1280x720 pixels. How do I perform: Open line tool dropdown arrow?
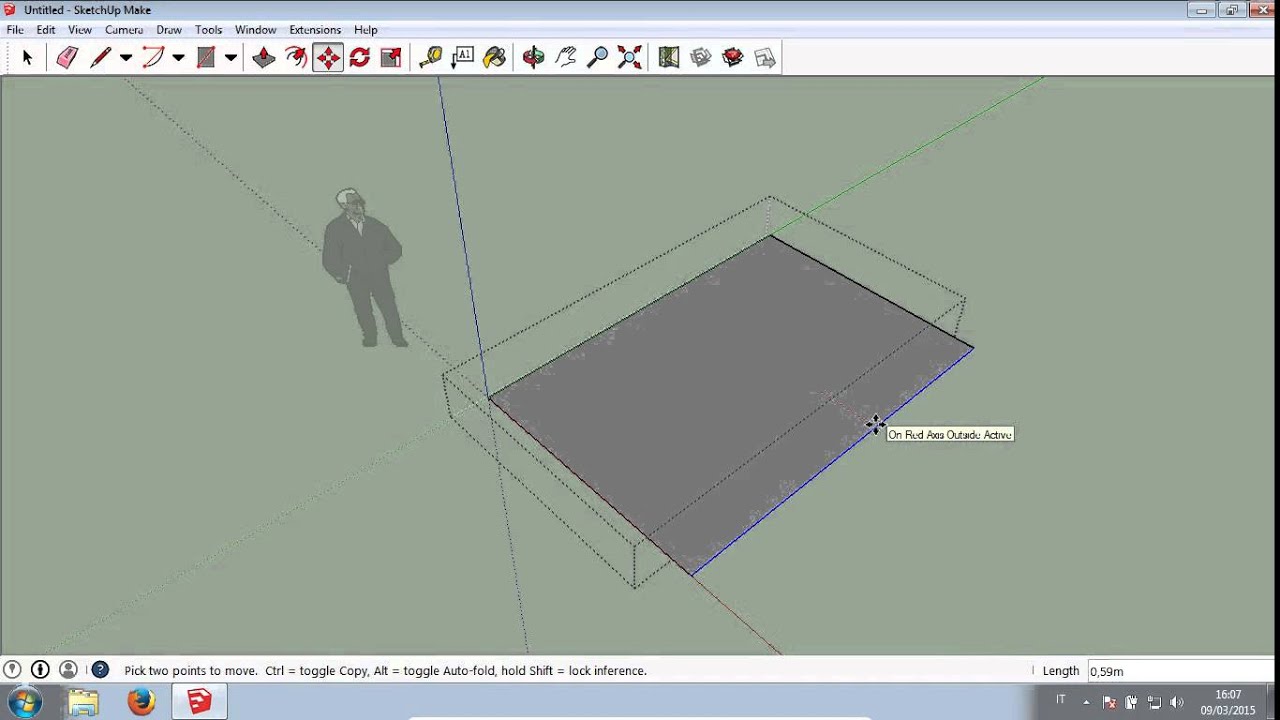[126, 58]
